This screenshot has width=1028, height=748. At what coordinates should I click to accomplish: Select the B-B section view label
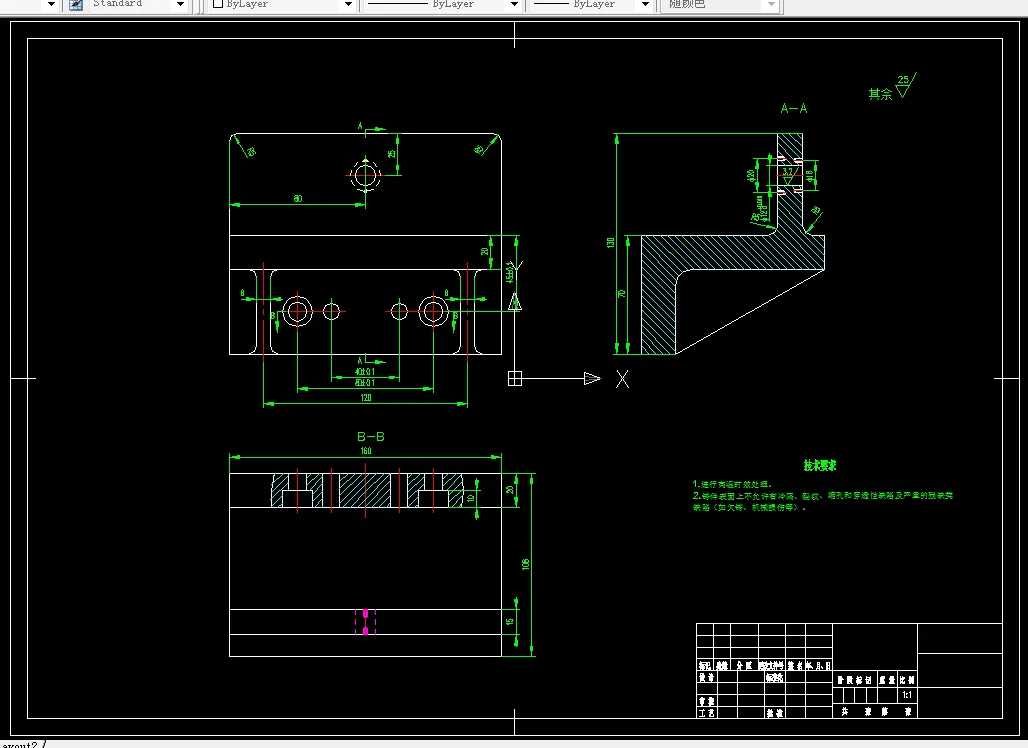pyautogui.click(x=370, y=437)
